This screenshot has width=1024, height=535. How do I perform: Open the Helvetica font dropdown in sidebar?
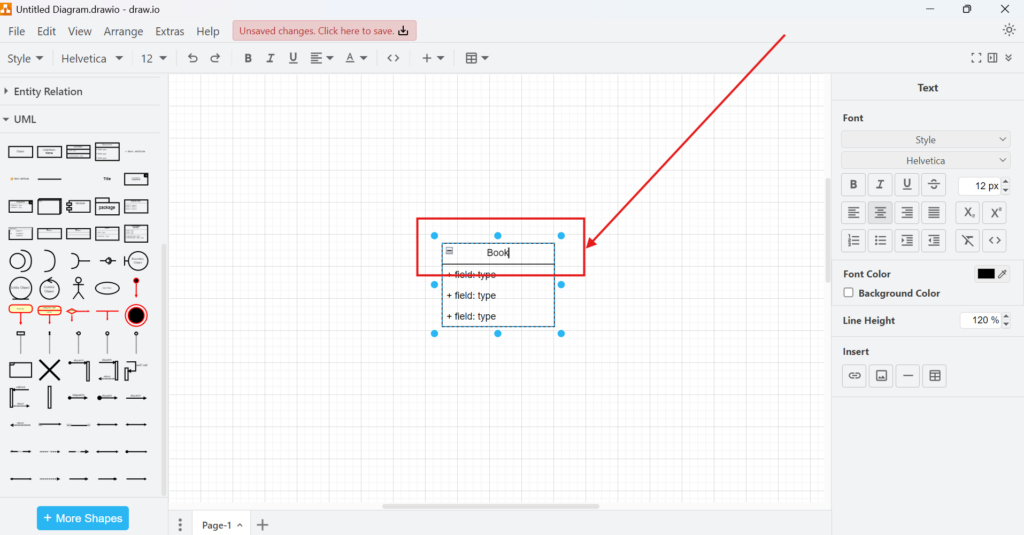tap(925, 160)
